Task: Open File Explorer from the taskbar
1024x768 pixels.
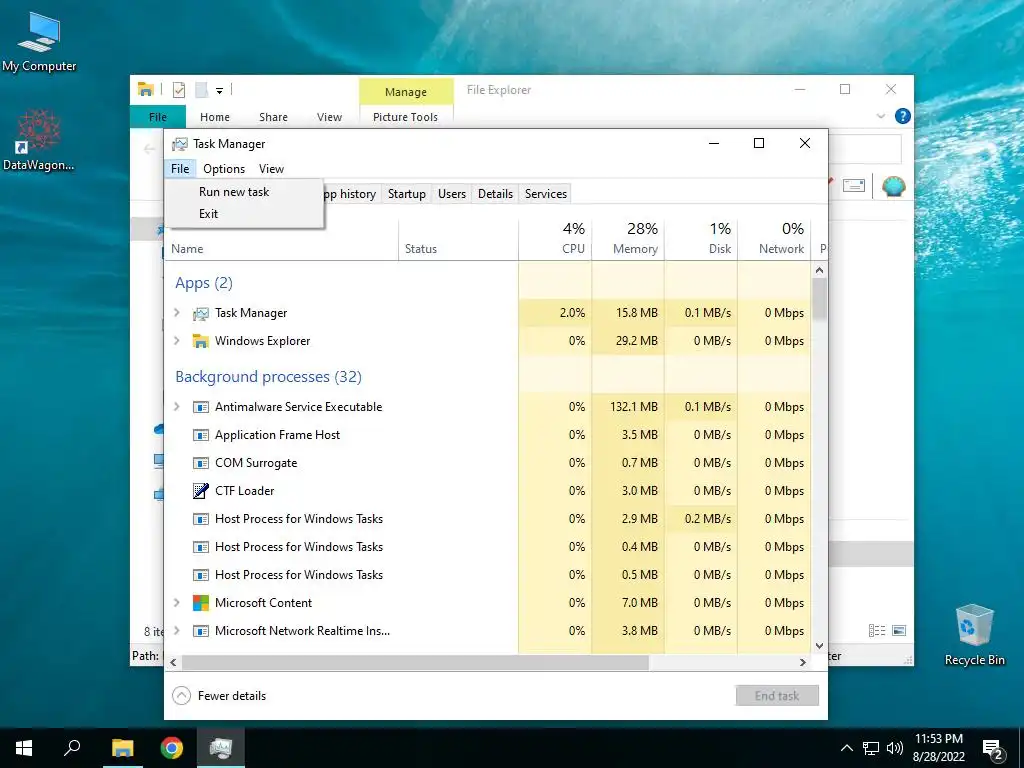Action: (x=123, y=748)
